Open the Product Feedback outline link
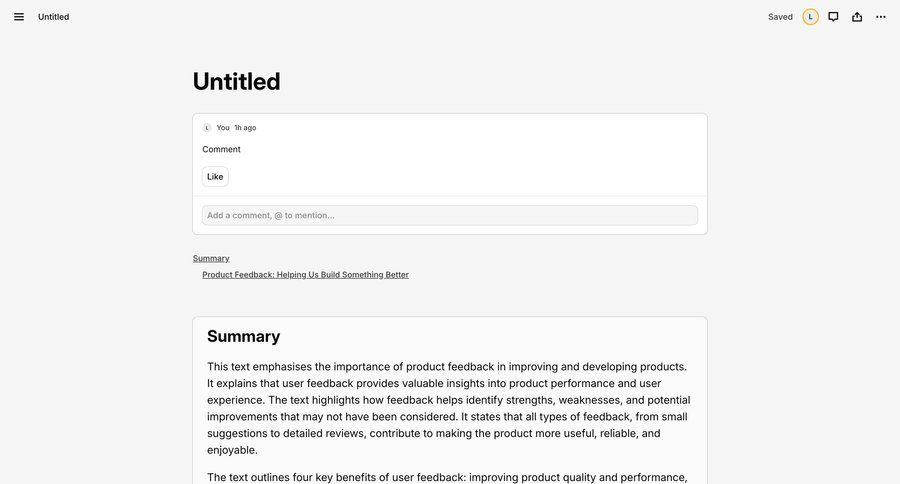This screenshot has width=900, height=484. (x=305, y=275)
